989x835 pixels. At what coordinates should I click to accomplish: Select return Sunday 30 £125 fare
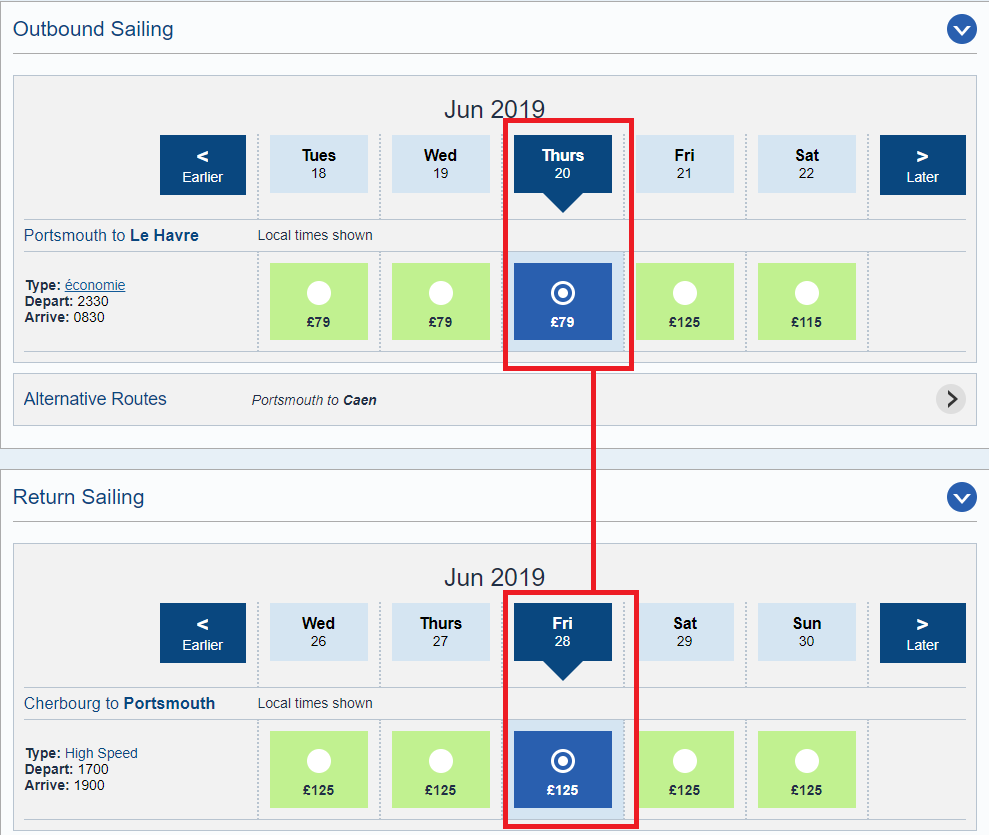(807, 769)
